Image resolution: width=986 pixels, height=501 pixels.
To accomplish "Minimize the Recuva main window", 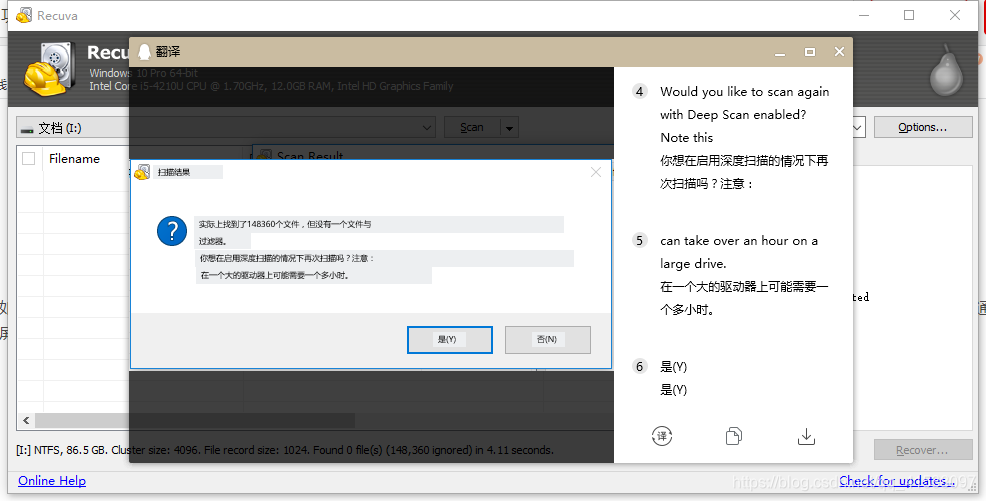I will (x=864, y=15).
